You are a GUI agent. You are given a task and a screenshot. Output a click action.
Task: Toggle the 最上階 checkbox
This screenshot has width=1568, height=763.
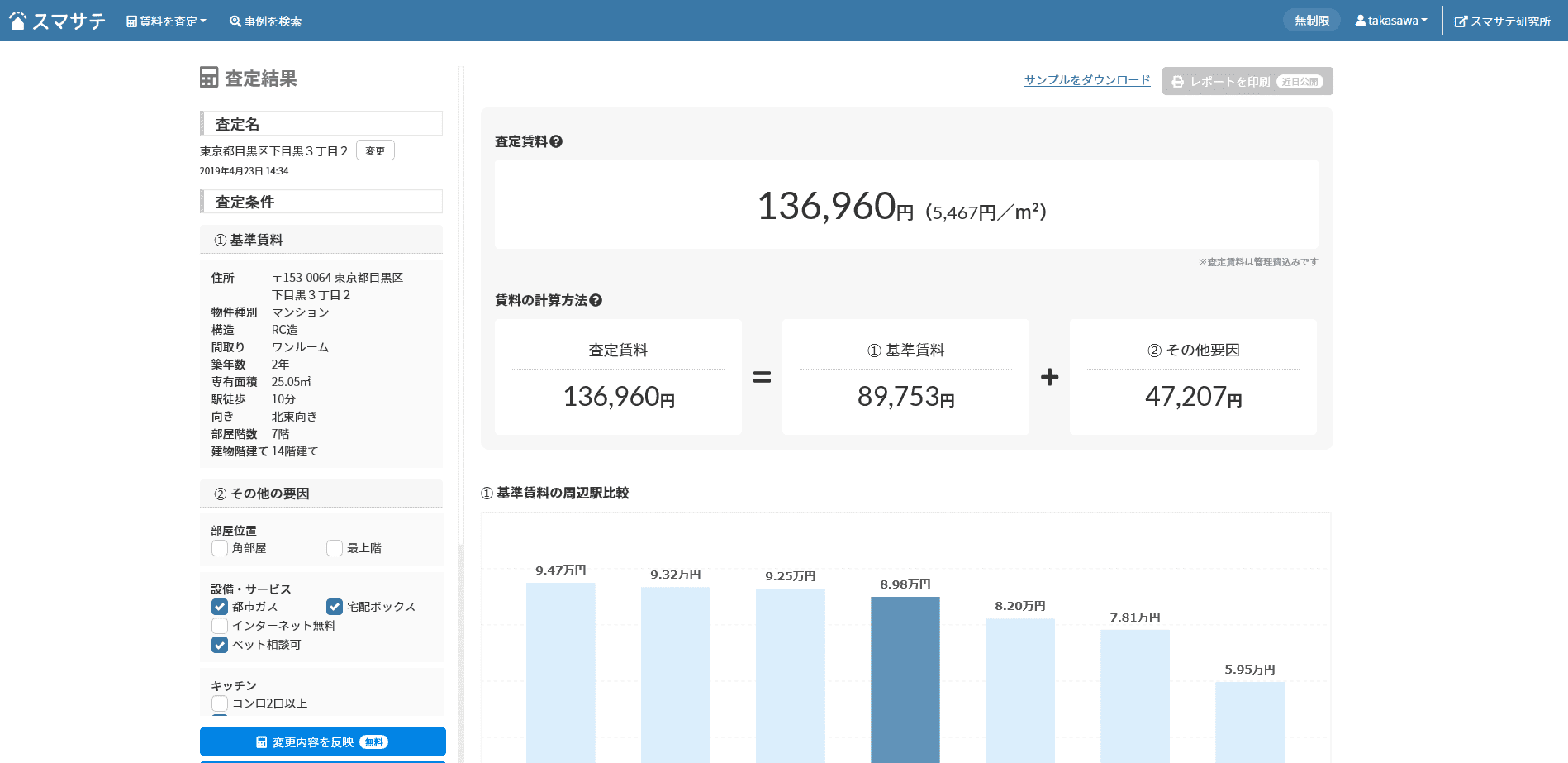[335, 548]
